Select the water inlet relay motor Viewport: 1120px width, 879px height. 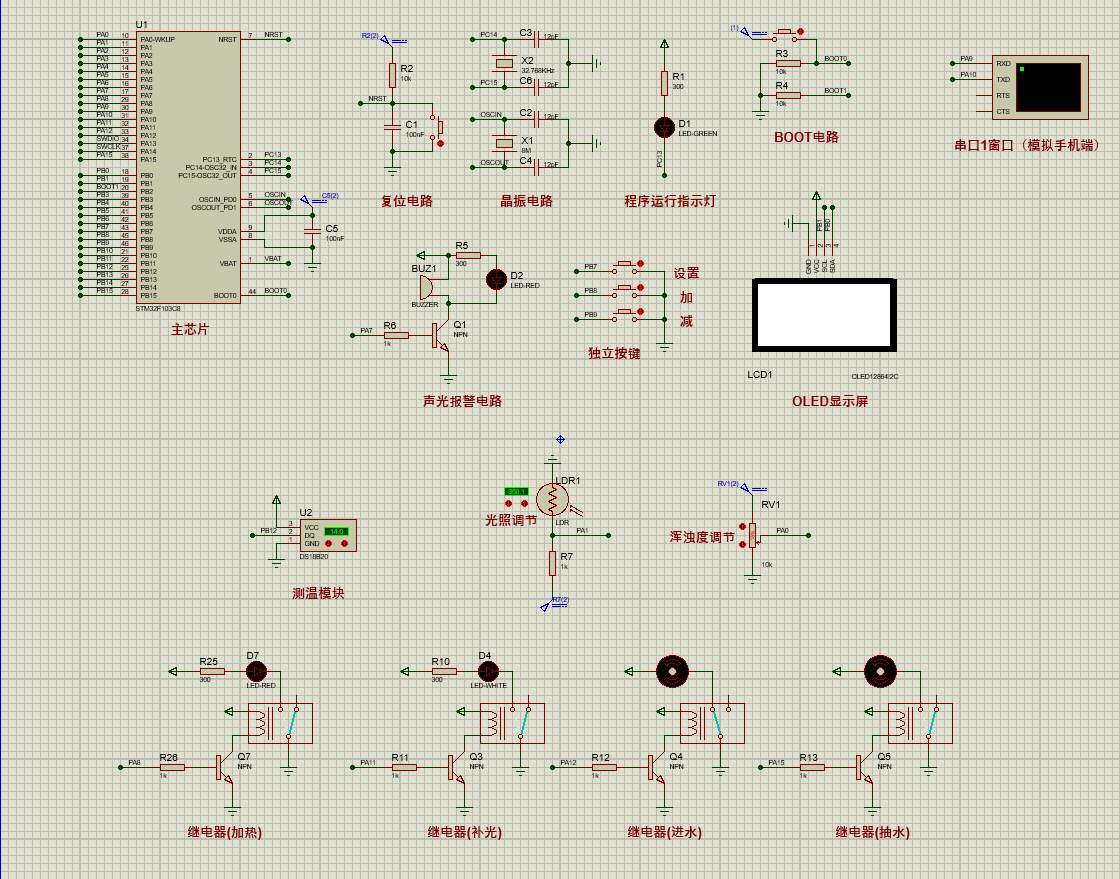coord(672,671)
